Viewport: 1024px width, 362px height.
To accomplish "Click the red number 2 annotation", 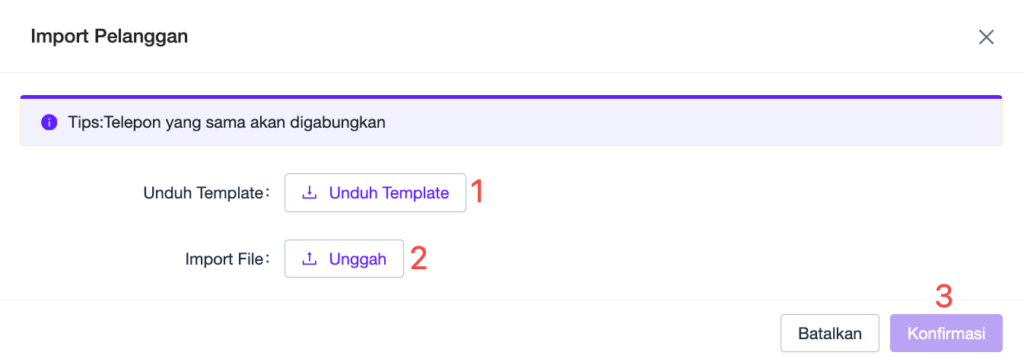I will click(419, 258).
